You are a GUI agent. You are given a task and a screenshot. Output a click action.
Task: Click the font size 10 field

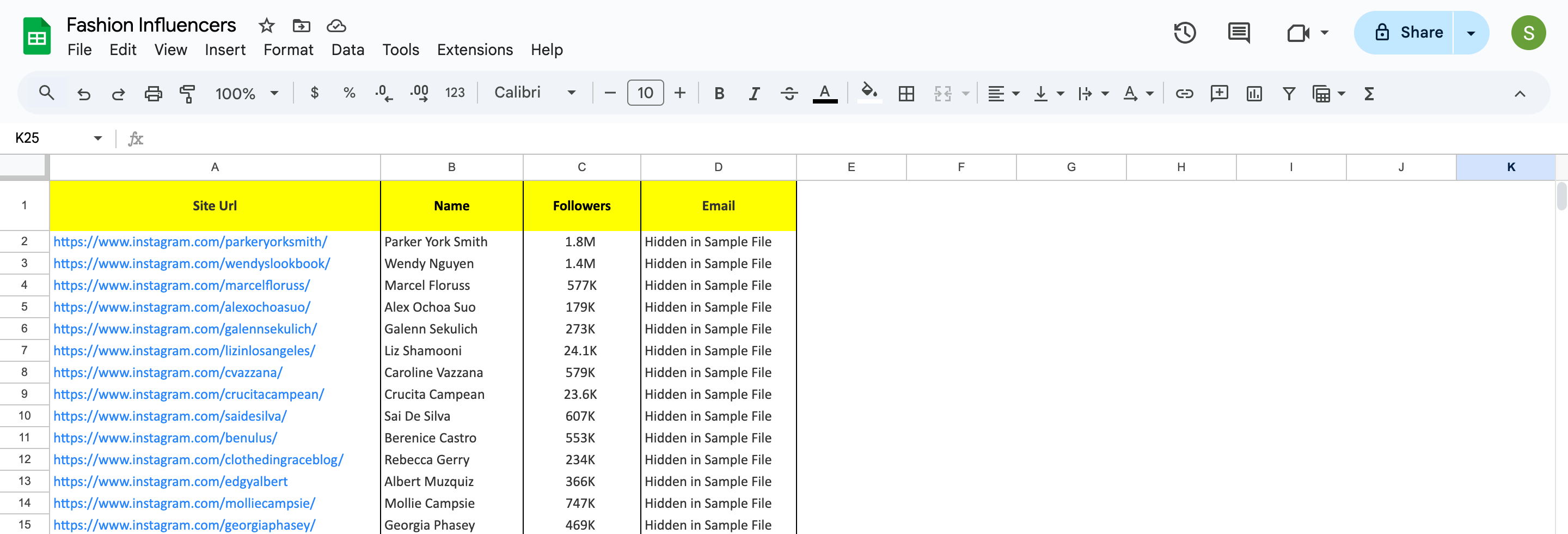(x=645, y=93)
